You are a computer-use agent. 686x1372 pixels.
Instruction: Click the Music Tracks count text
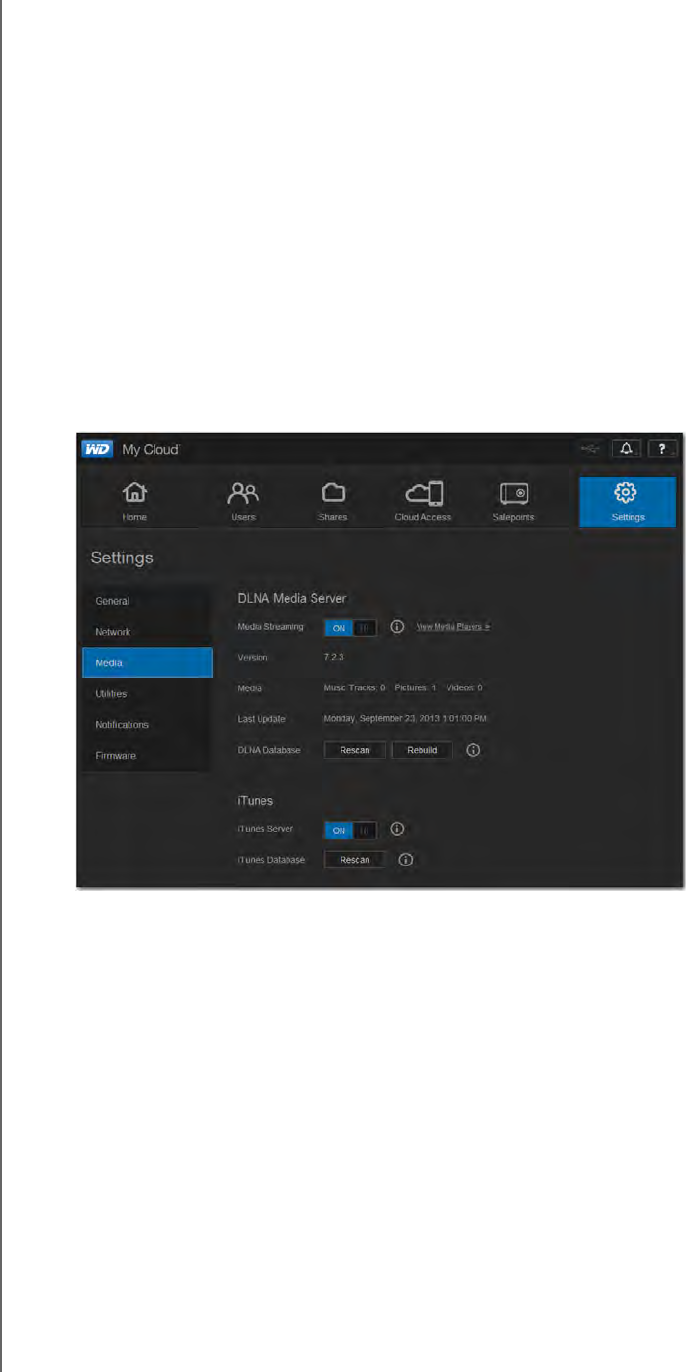pos(354,688)
